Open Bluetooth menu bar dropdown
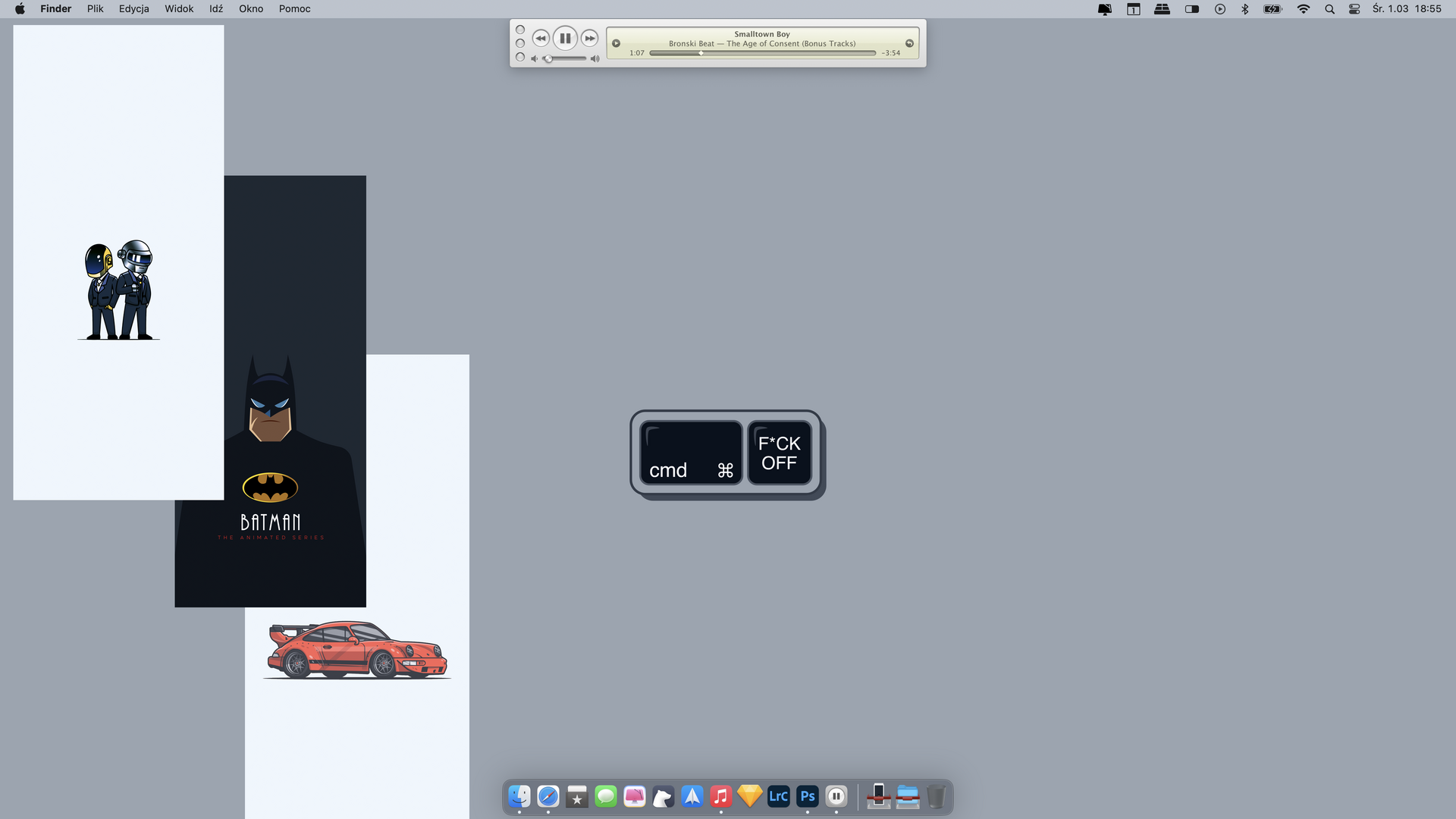 click(1244, 9)
